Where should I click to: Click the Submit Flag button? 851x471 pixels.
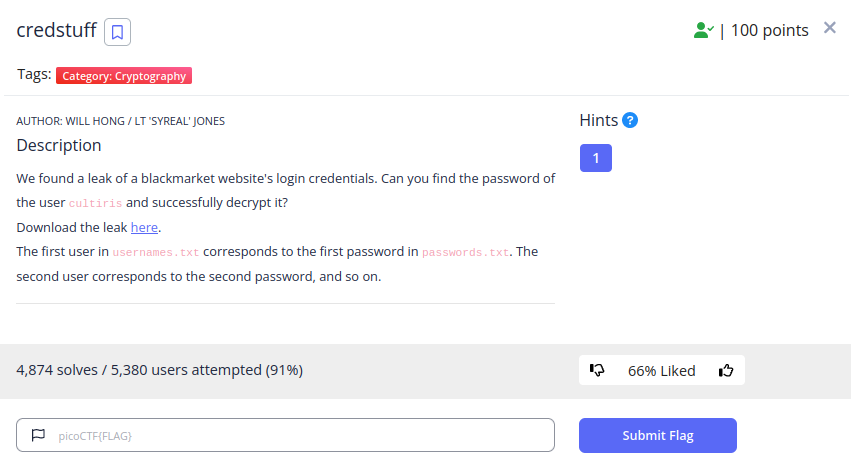click(657, 435)
